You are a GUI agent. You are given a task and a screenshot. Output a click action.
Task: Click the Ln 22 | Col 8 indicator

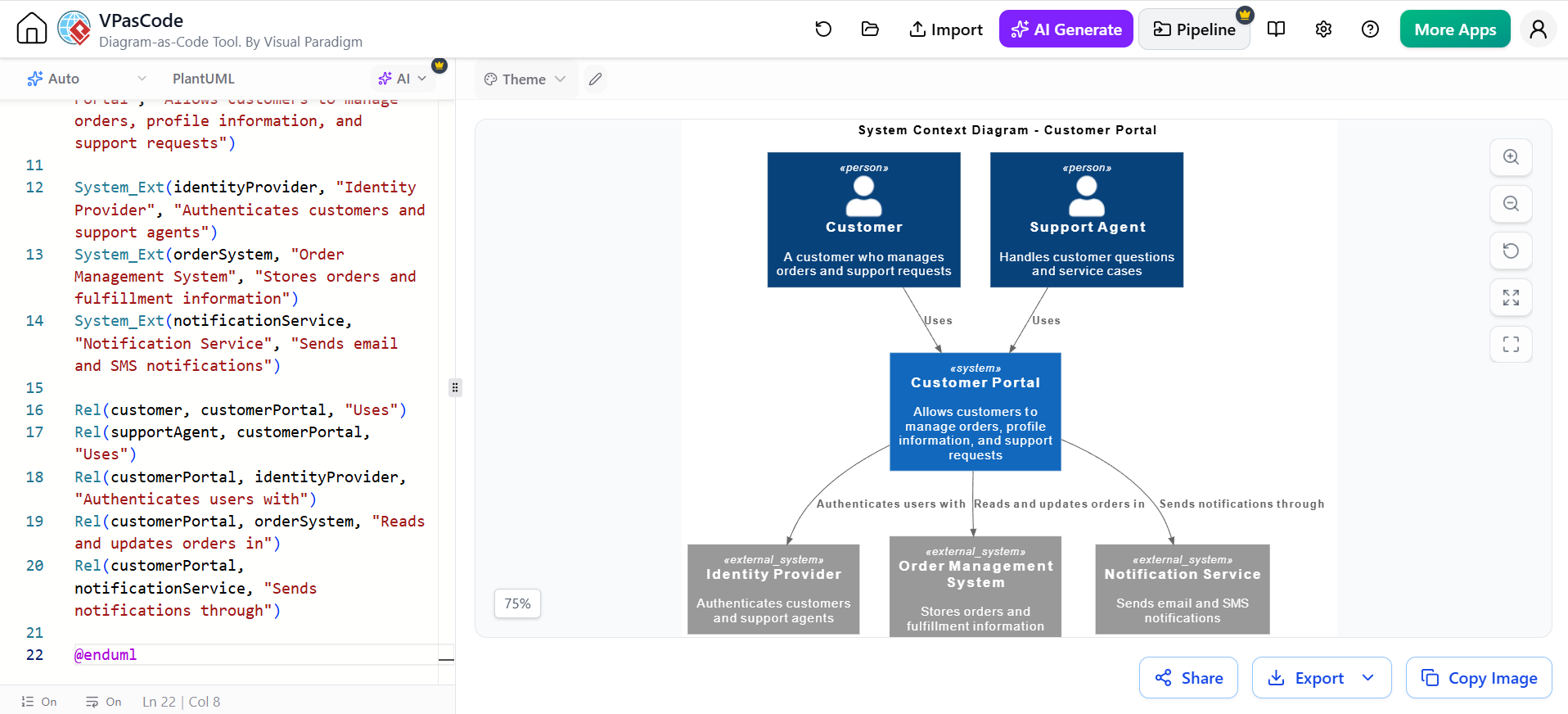(x=181, y=702)
